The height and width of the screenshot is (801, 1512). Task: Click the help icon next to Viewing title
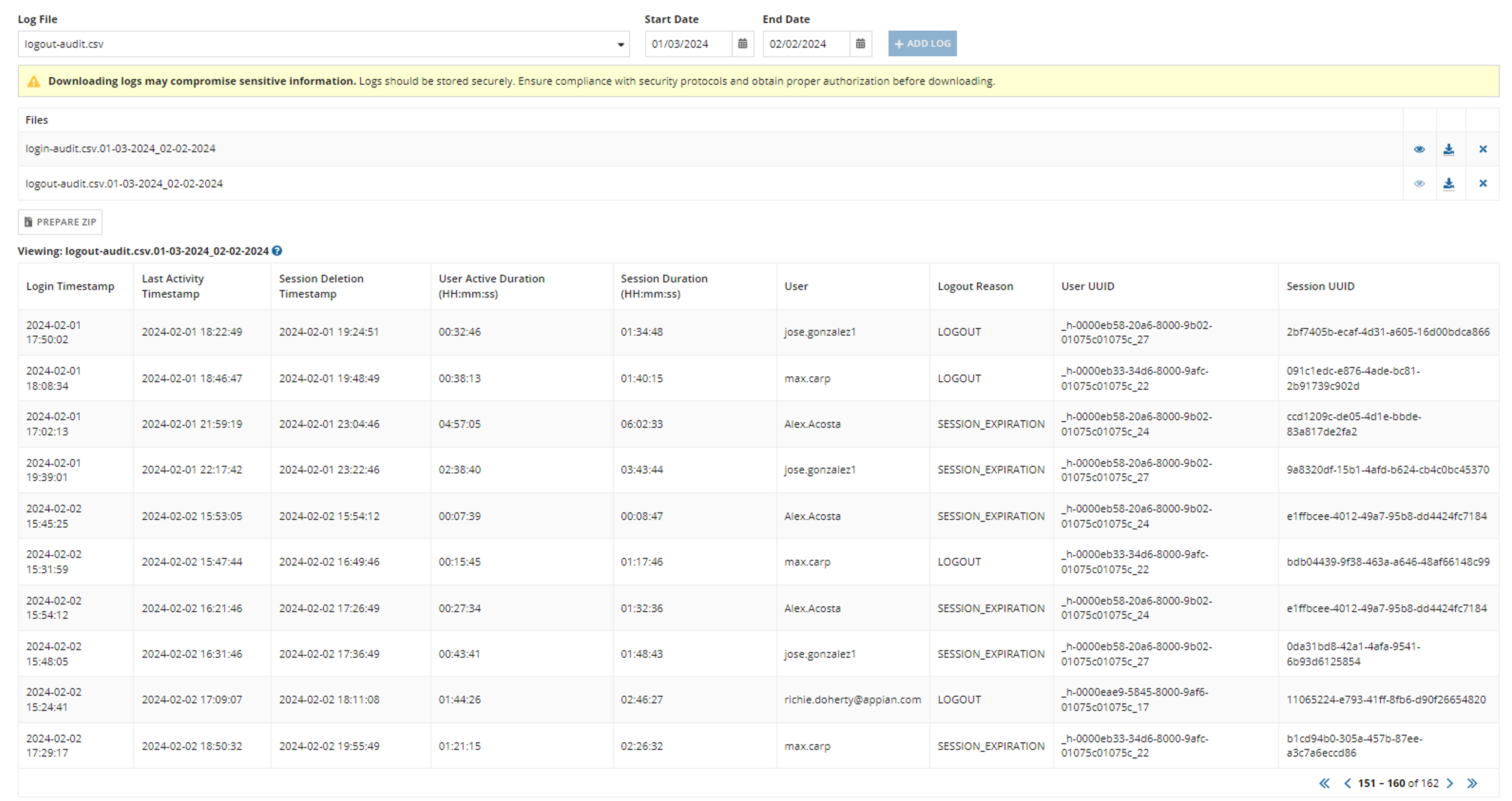(x=277, y=251)
